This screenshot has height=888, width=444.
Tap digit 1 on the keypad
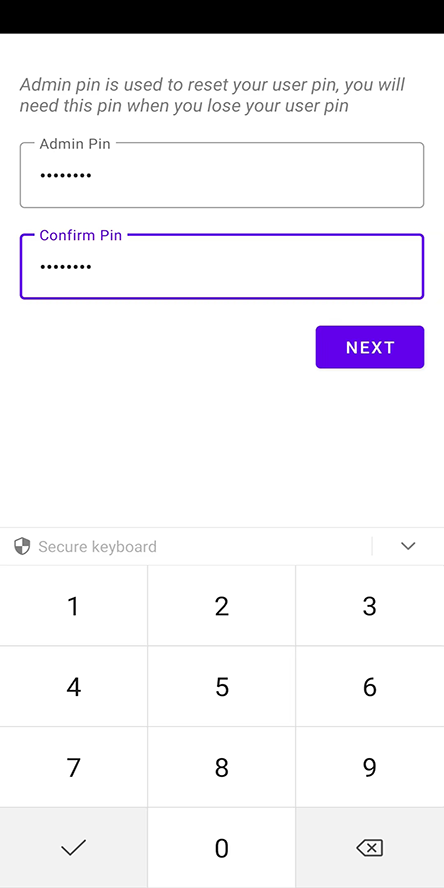pos(74,606)
